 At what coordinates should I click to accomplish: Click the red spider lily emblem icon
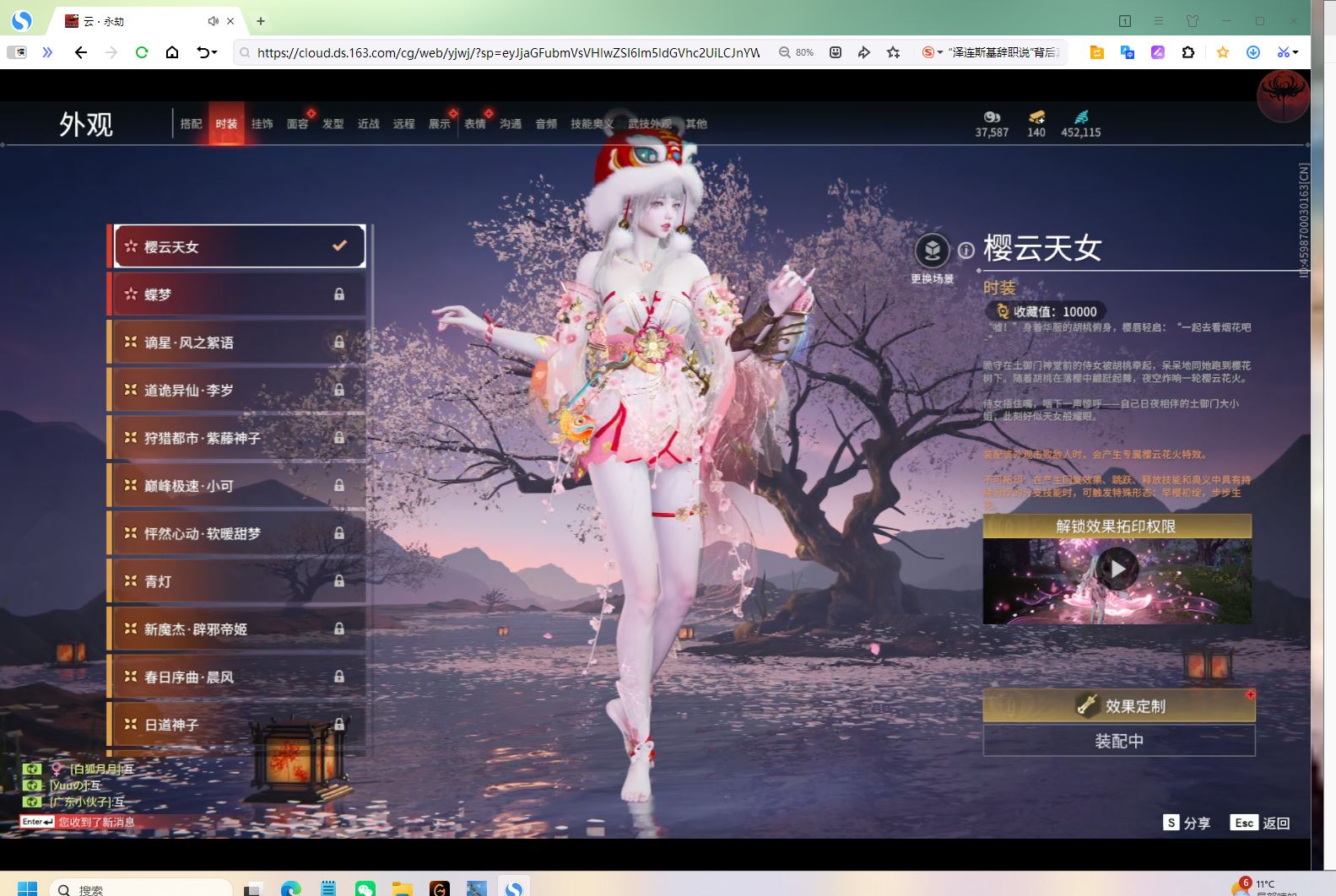(1283, 96)
